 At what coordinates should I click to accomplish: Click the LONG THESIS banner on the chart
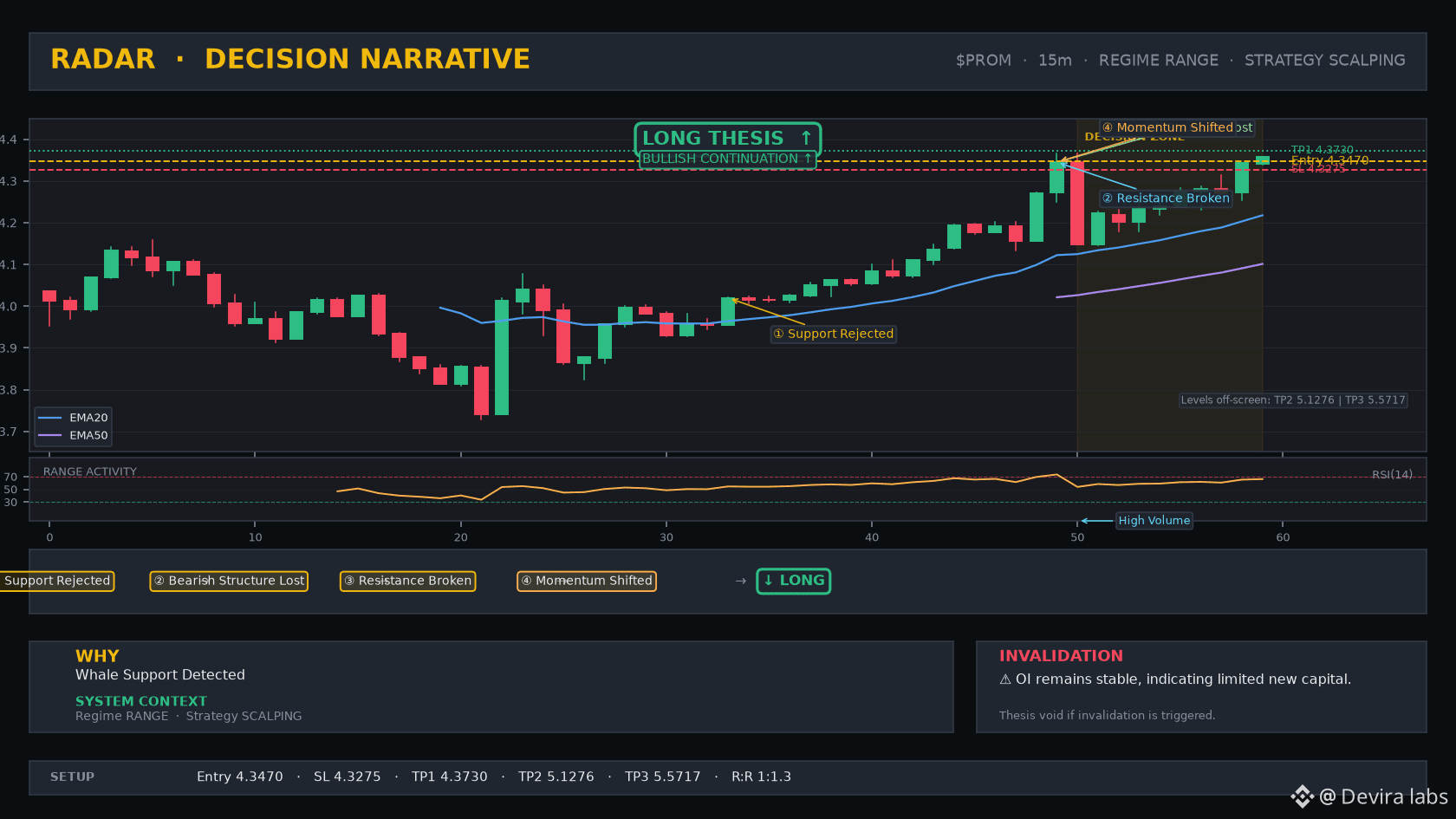[727, 139]
